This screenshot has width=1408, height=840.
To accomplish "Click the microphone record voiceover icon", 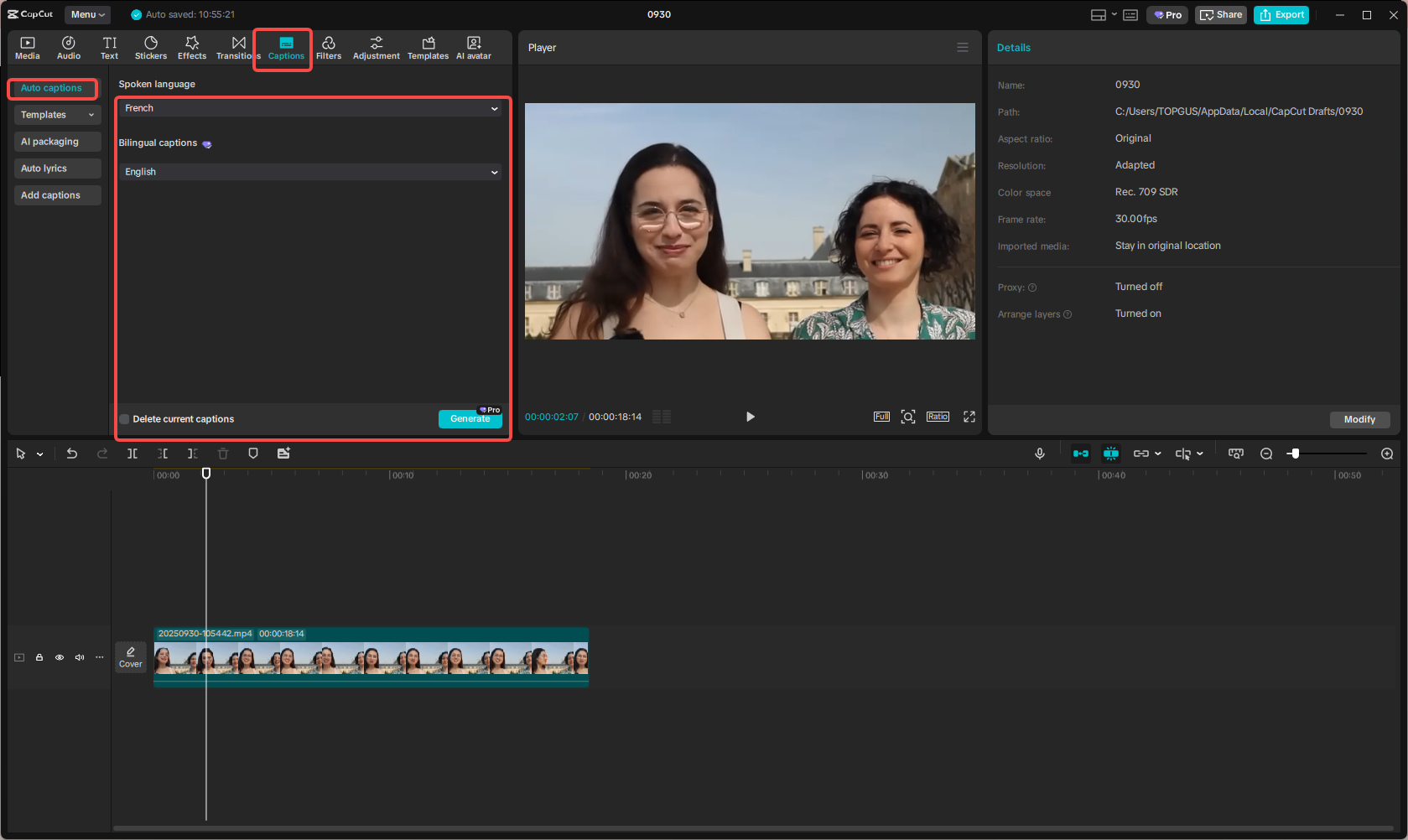I will coord(1040,454).
